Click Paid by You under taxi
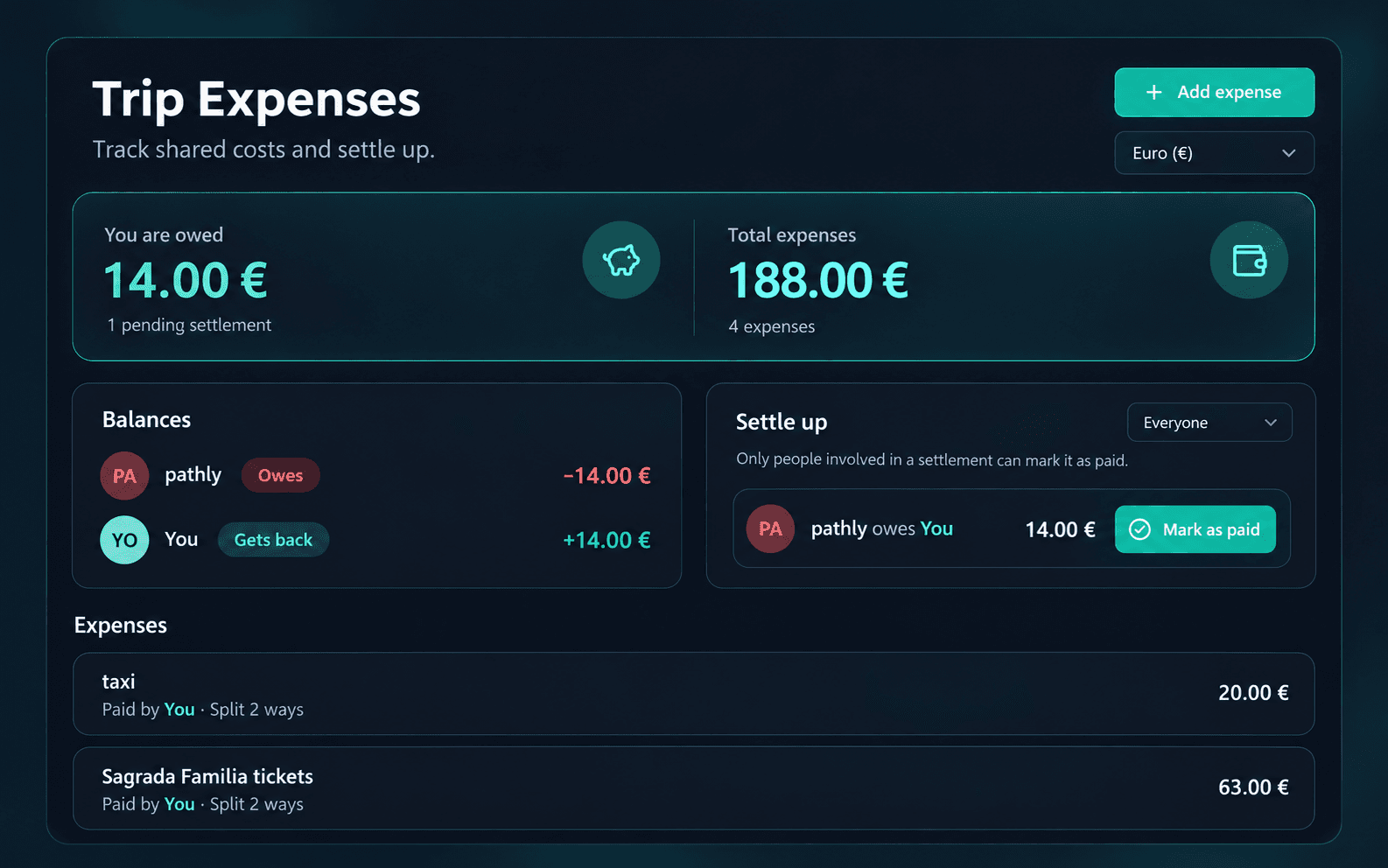Viewport: 1388px width, 868px height. [149, 710]
